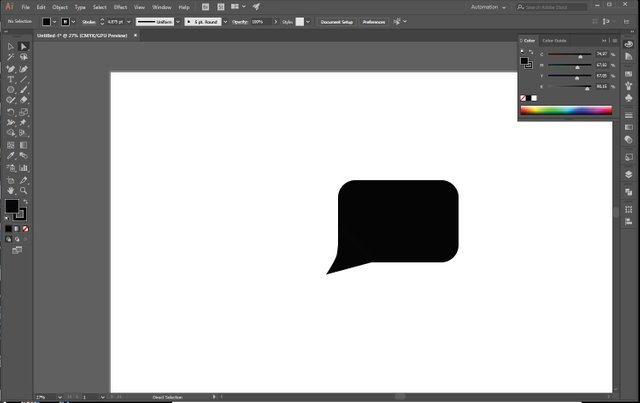
Task: Select the Curvature tool
Action: 23,69
